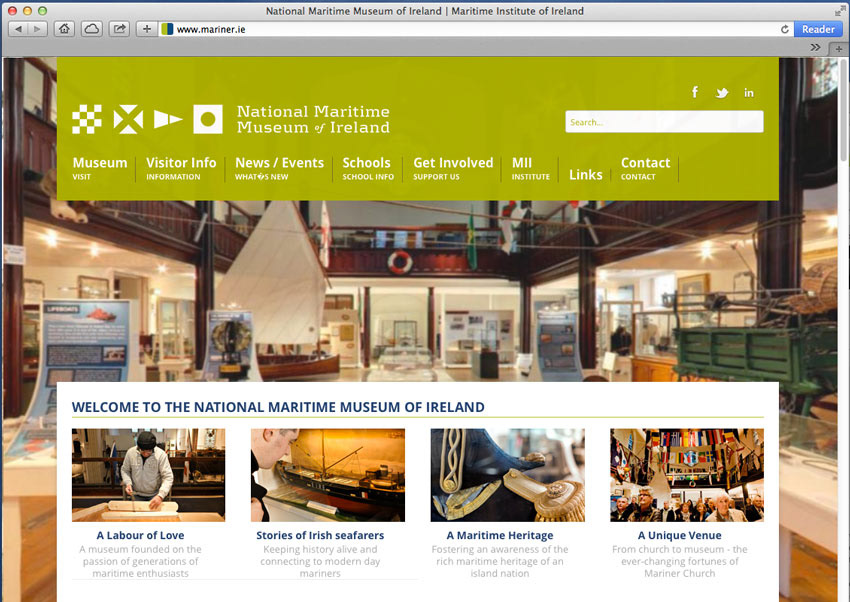Click the Share icon in the toolbar

coord(119,29)
